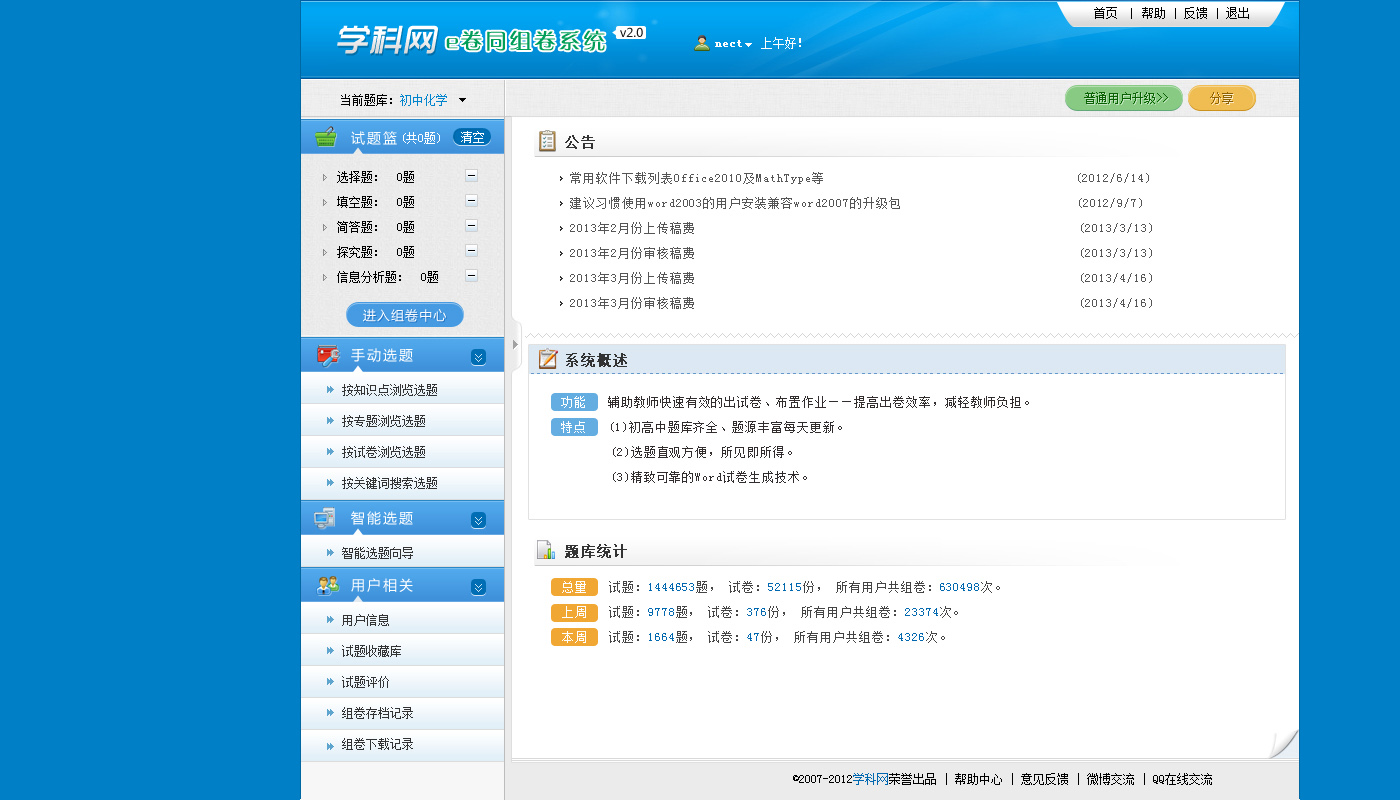Click 退出 to log out

coord(1237,13)
